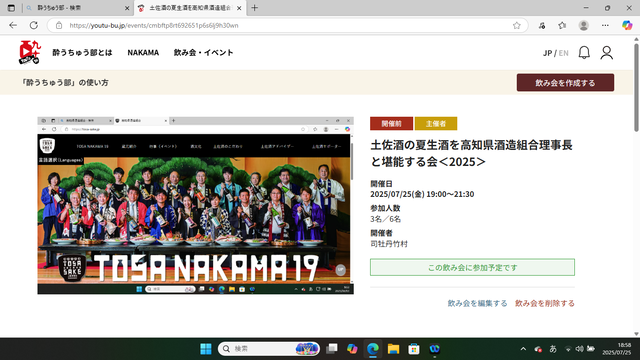Screen dimensions: 640x360
Task: Open browser profile avatar
Action: pos(584,25)
